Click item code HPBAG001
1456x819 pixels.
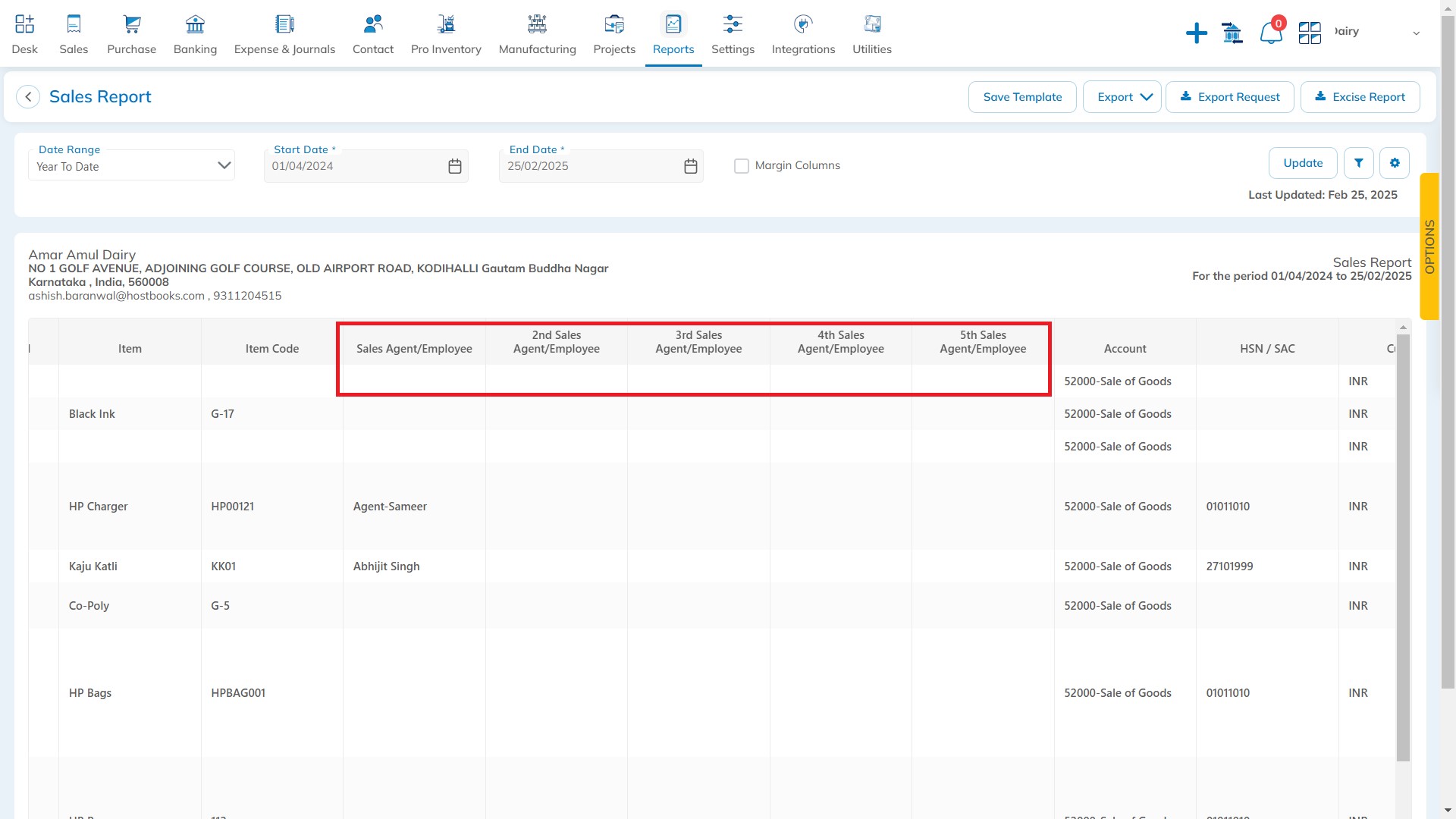pyautogui.click(x=238, y=693)
